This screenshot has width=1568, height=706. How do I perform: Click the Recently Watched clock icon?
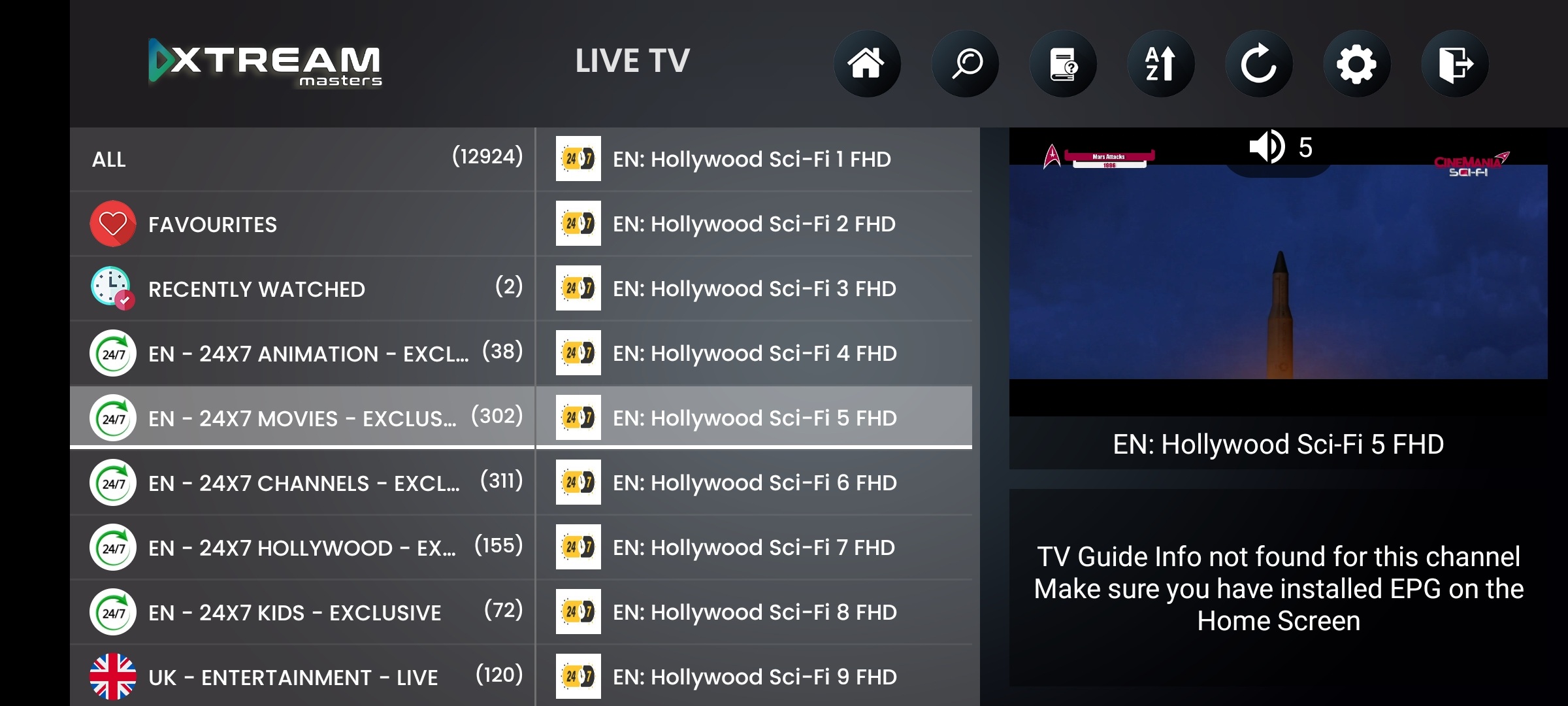coord(112,288)
